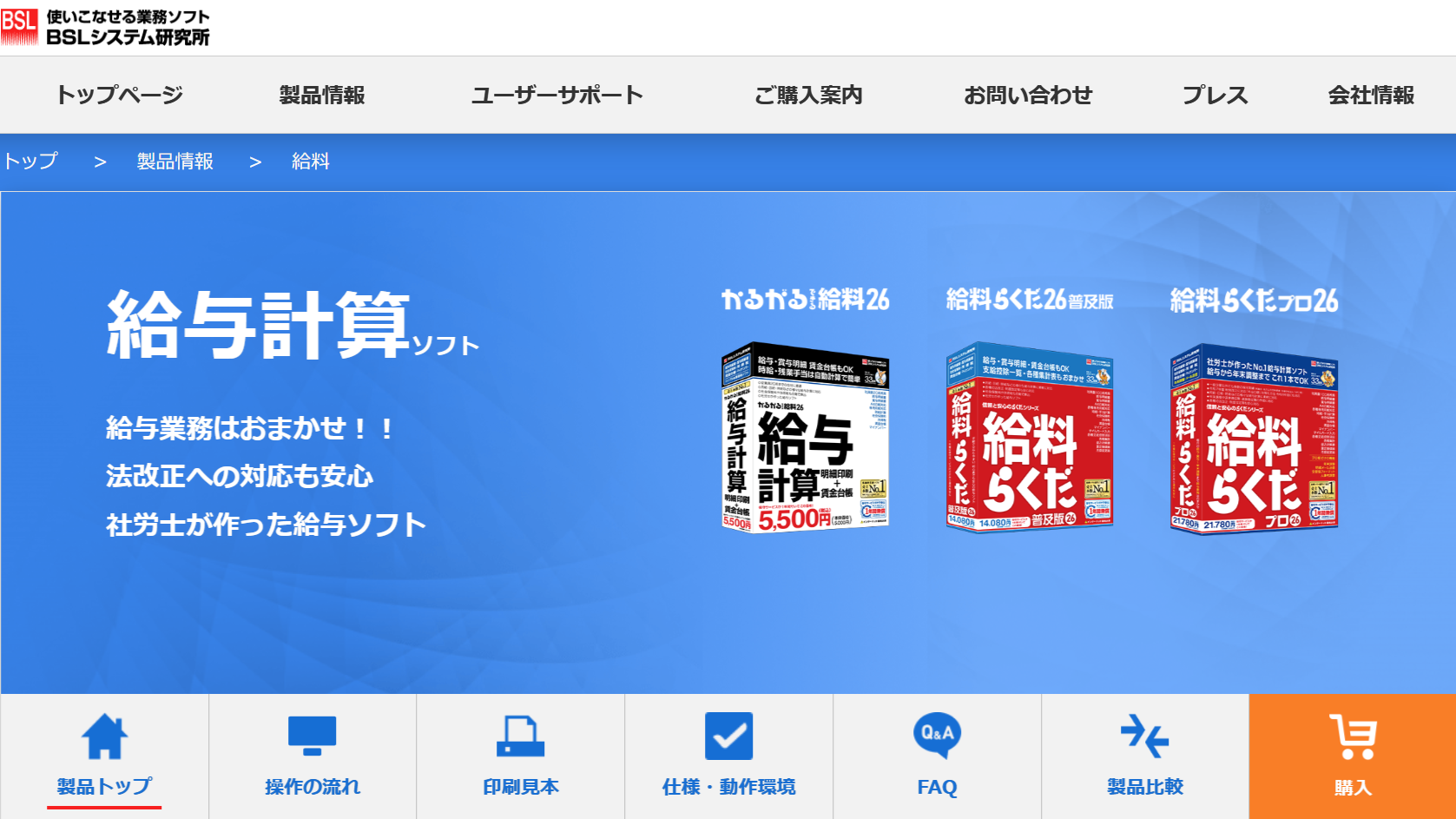Select ご購入案内 from the top menu
Screen dimensions: 1456x819
point(808,95)
